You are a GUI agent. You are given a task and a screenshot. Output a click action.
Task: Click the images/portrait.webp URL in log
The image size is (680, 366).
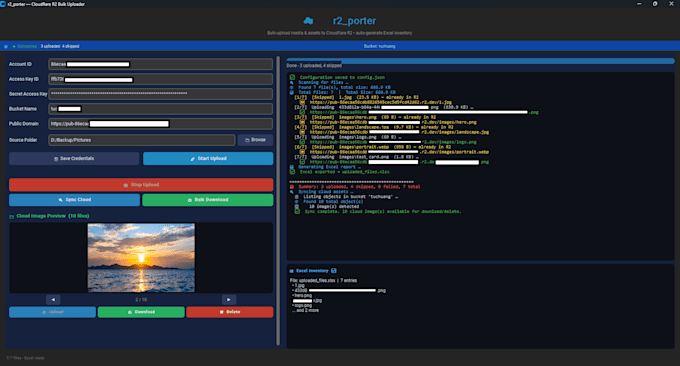click(x=399, y=152)
